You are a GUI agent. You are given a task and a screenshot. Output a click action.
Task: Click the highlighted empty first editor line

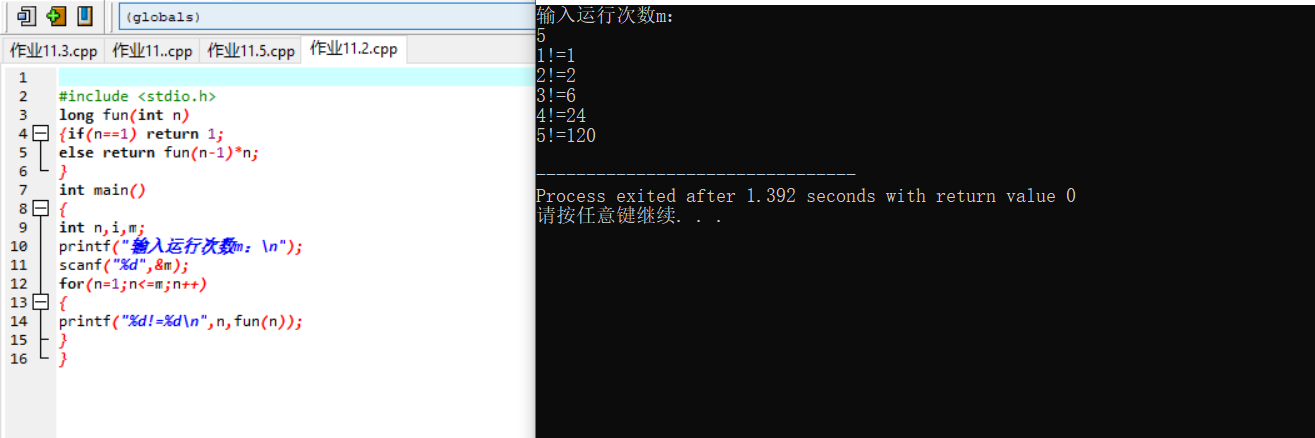pyautogui.click(x=296, y=77)
